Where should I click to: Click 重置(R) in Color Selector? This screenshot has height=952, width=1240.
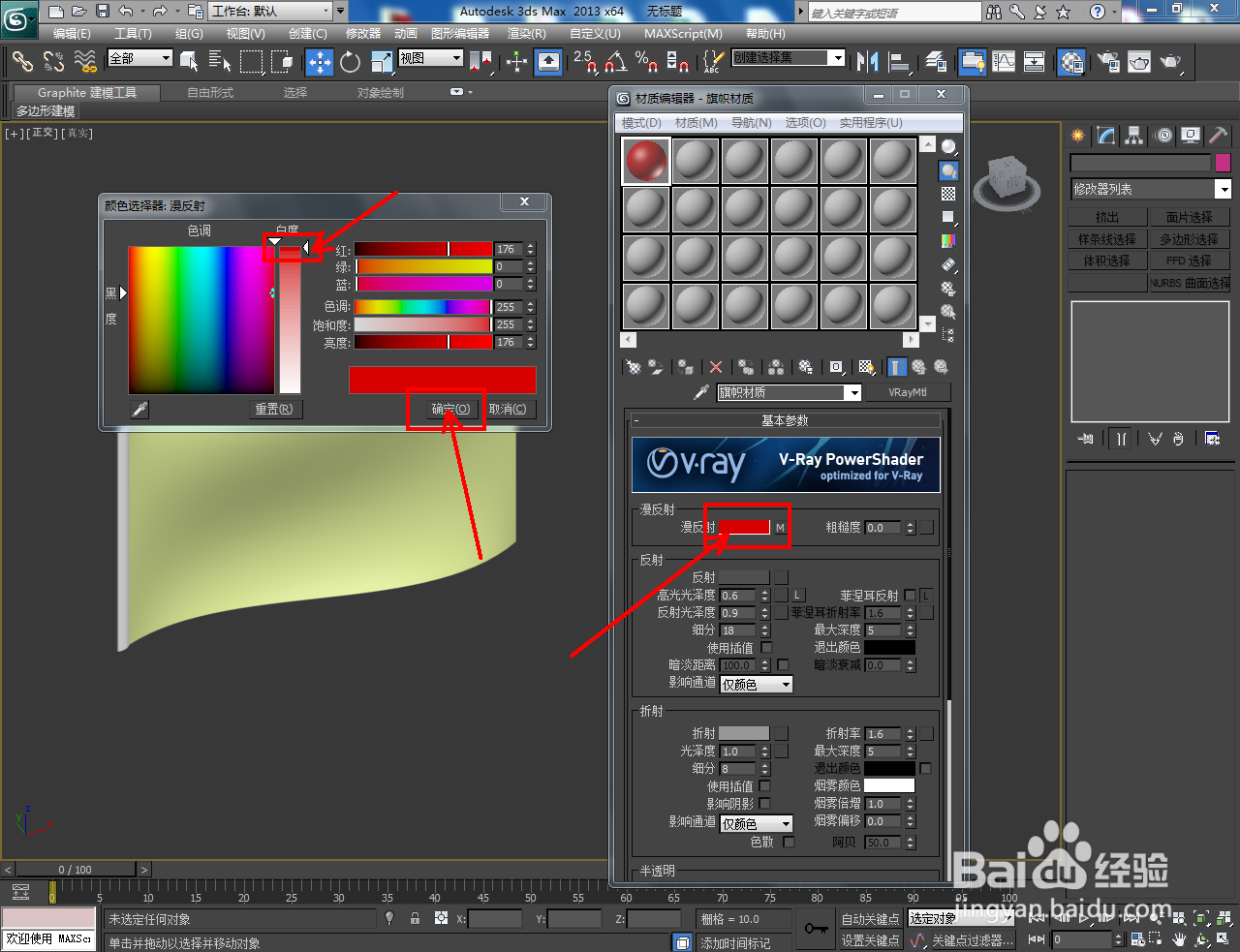click(274, 409)
